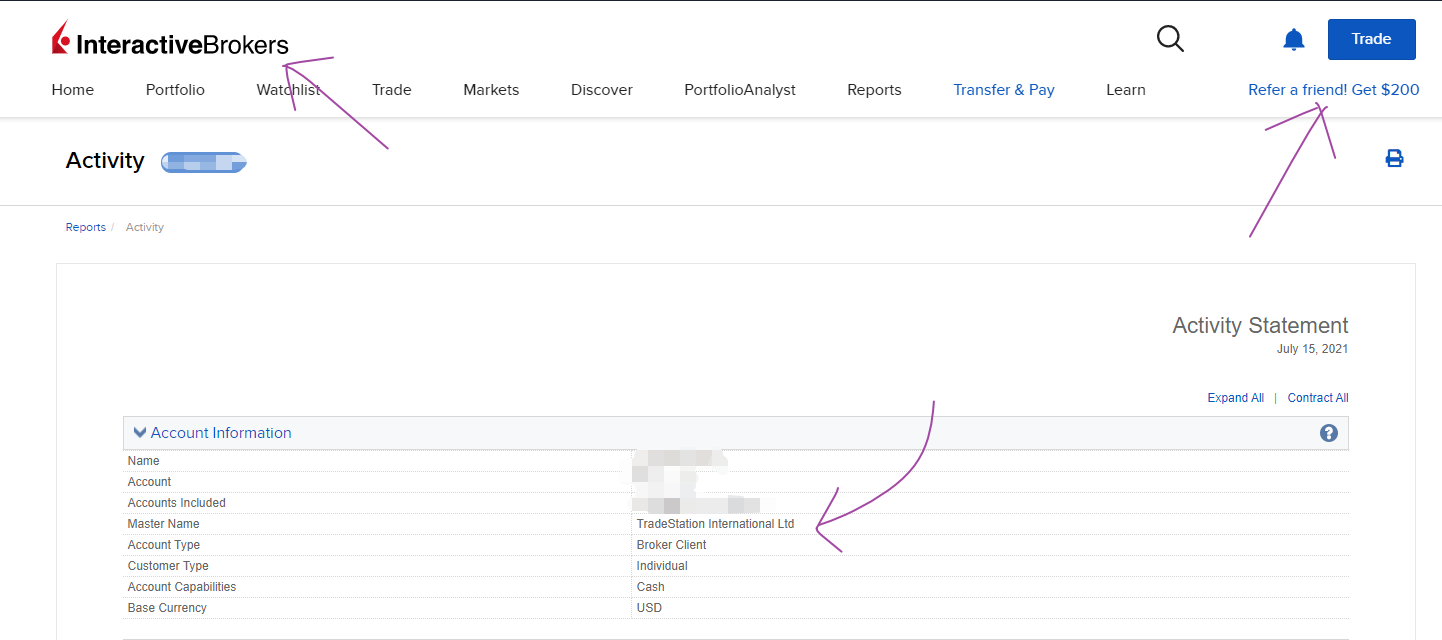
Task: Open the Transfer & Pay menu item
Action: (x=1004, y=90)
